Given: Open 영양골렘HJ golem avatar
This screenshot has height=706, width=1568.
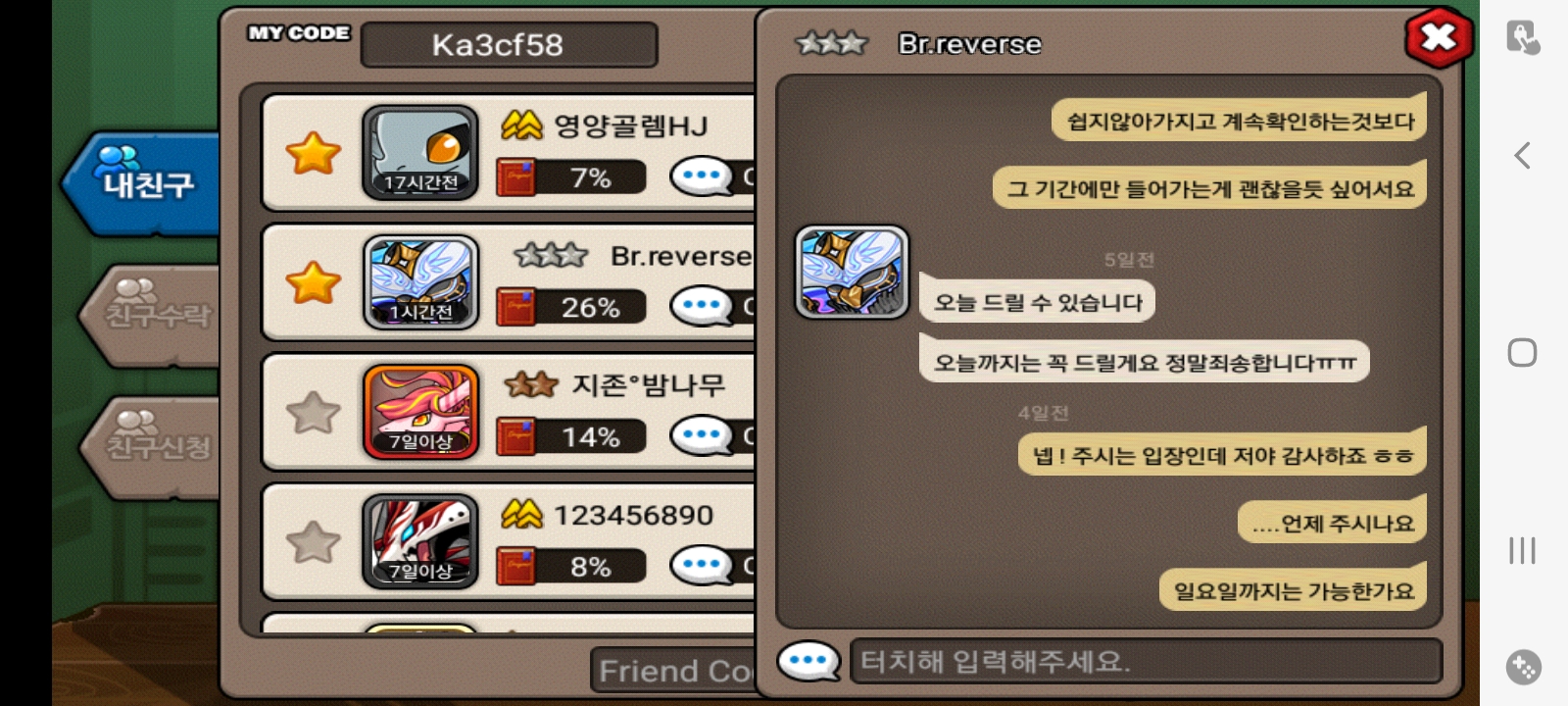Looking at the screenshot, I should pyautogui.click(x=420, y=153).
